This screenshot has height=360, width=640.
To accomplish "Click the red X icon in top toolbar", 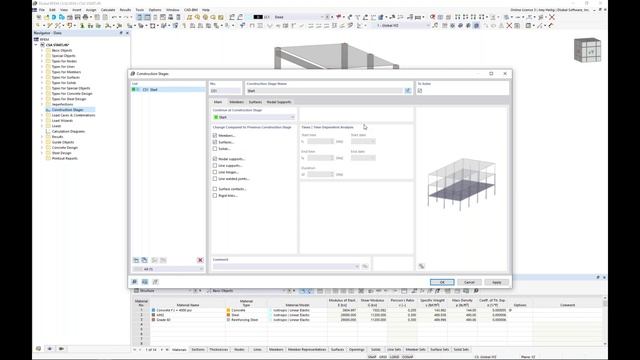I will pos(552,17).
